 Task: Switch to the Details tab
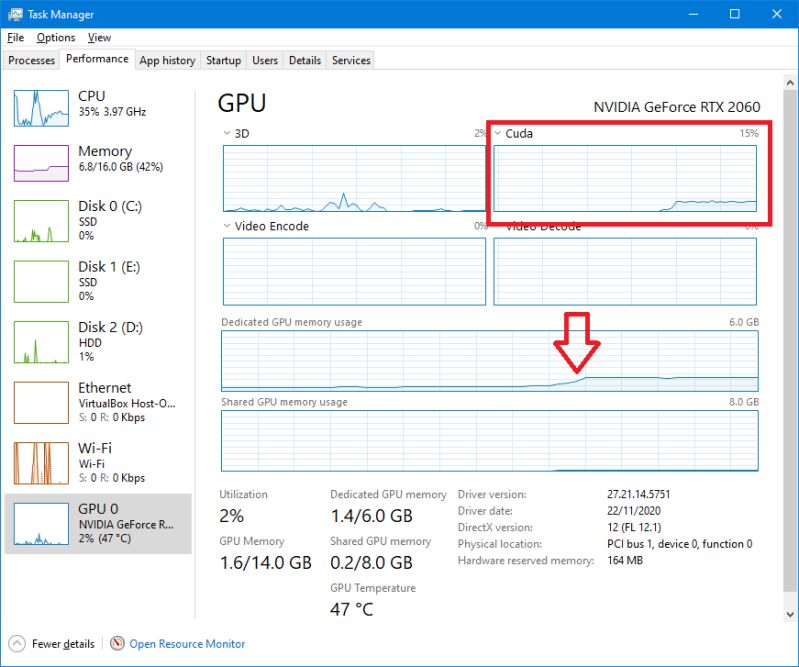(305, 60)
